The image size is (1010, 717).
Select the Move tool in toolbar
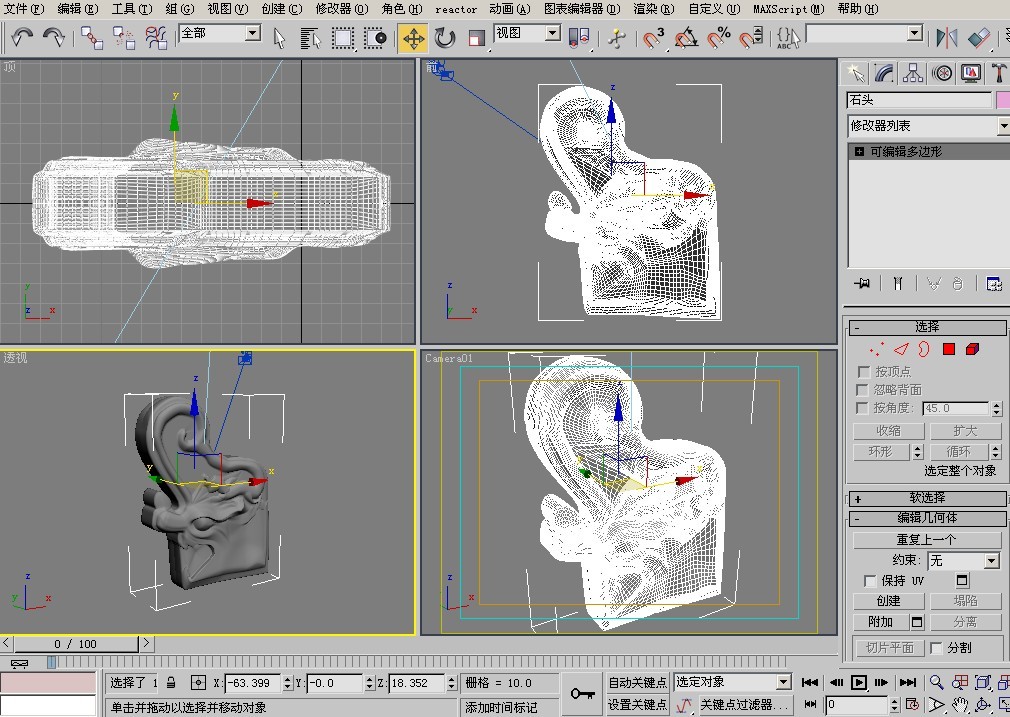point(413,38)
